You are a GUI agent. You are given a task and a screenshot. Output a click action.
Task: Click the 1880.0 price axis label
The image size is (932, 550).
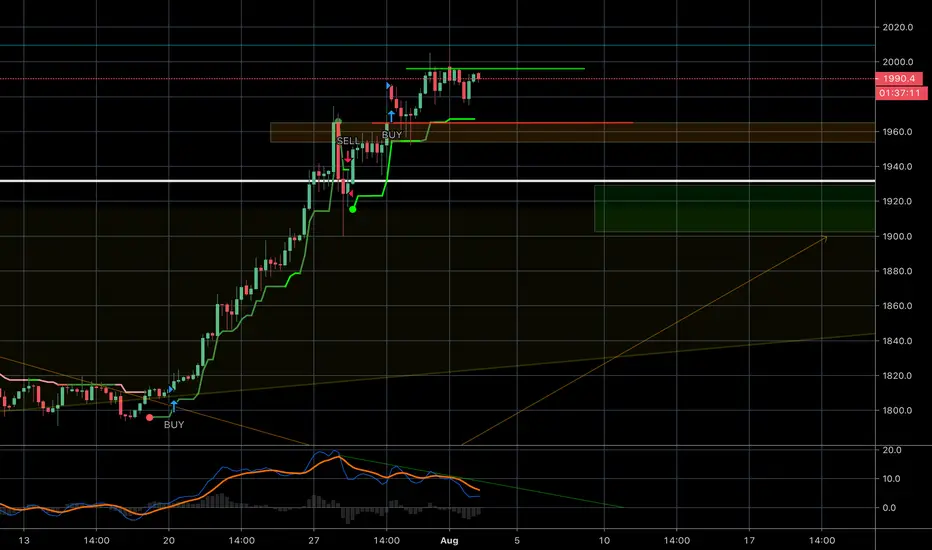pos(898,271)
